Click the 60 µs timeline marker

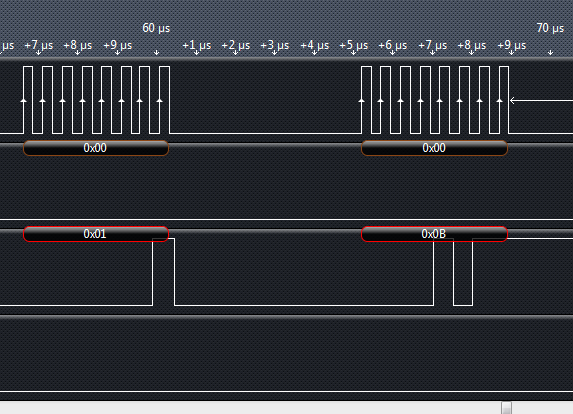[156, 28]
